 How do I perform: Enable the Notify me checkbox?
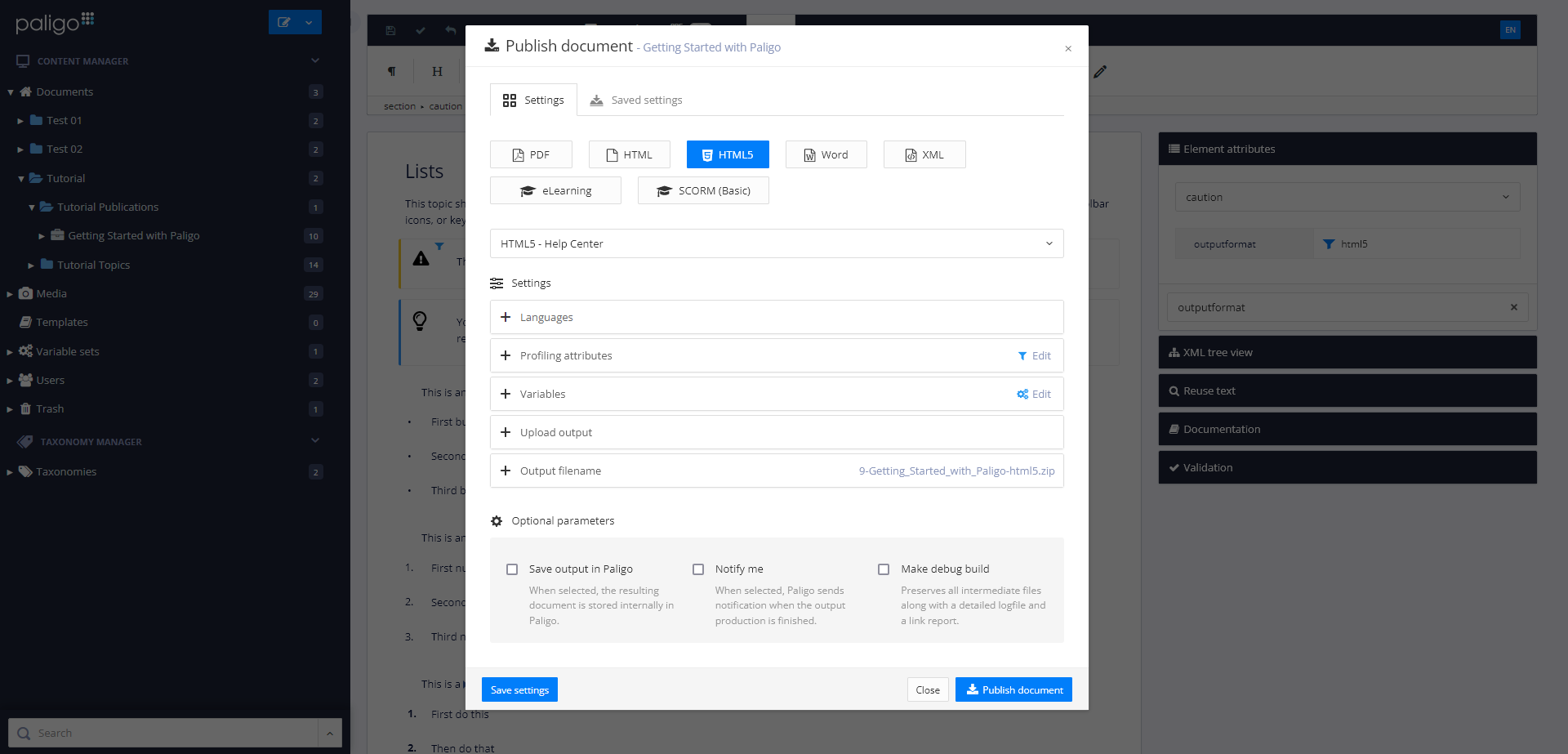[x=698, y=569]
